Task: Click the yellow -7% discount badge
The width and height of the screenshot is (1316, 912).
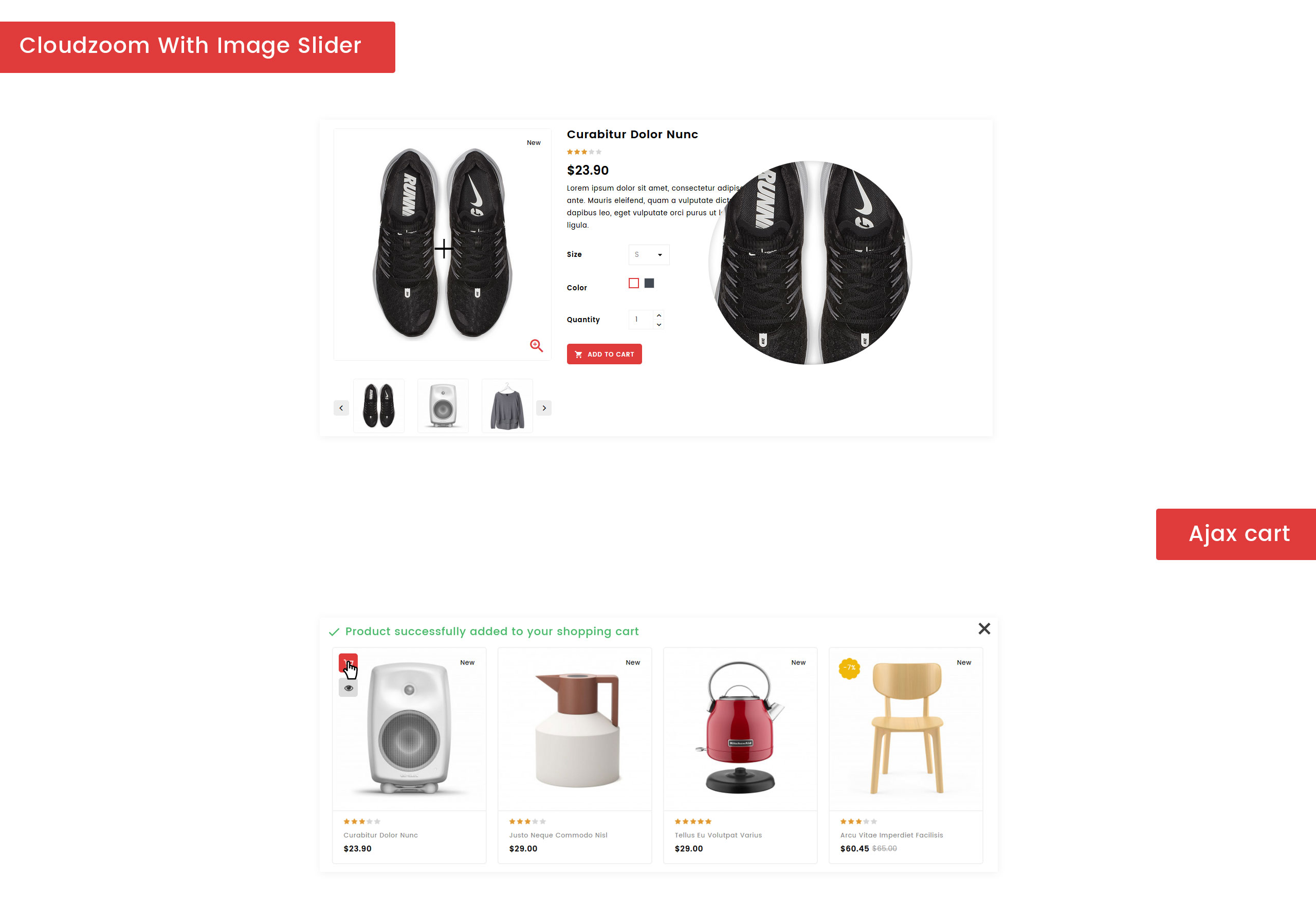Action: [x=850, y=668]
